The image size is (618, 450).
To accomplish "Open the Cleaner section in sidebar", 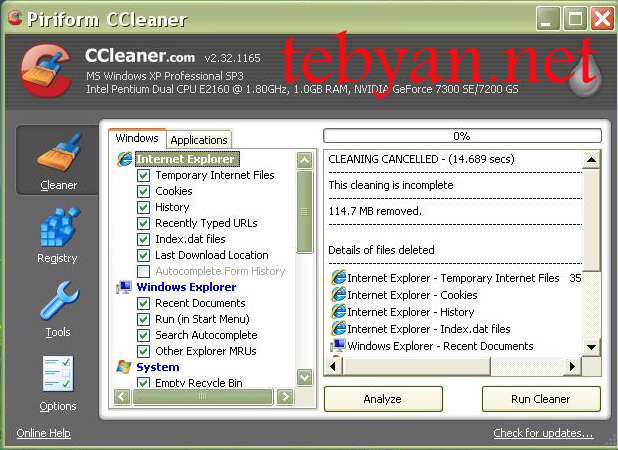I will 58,161.
